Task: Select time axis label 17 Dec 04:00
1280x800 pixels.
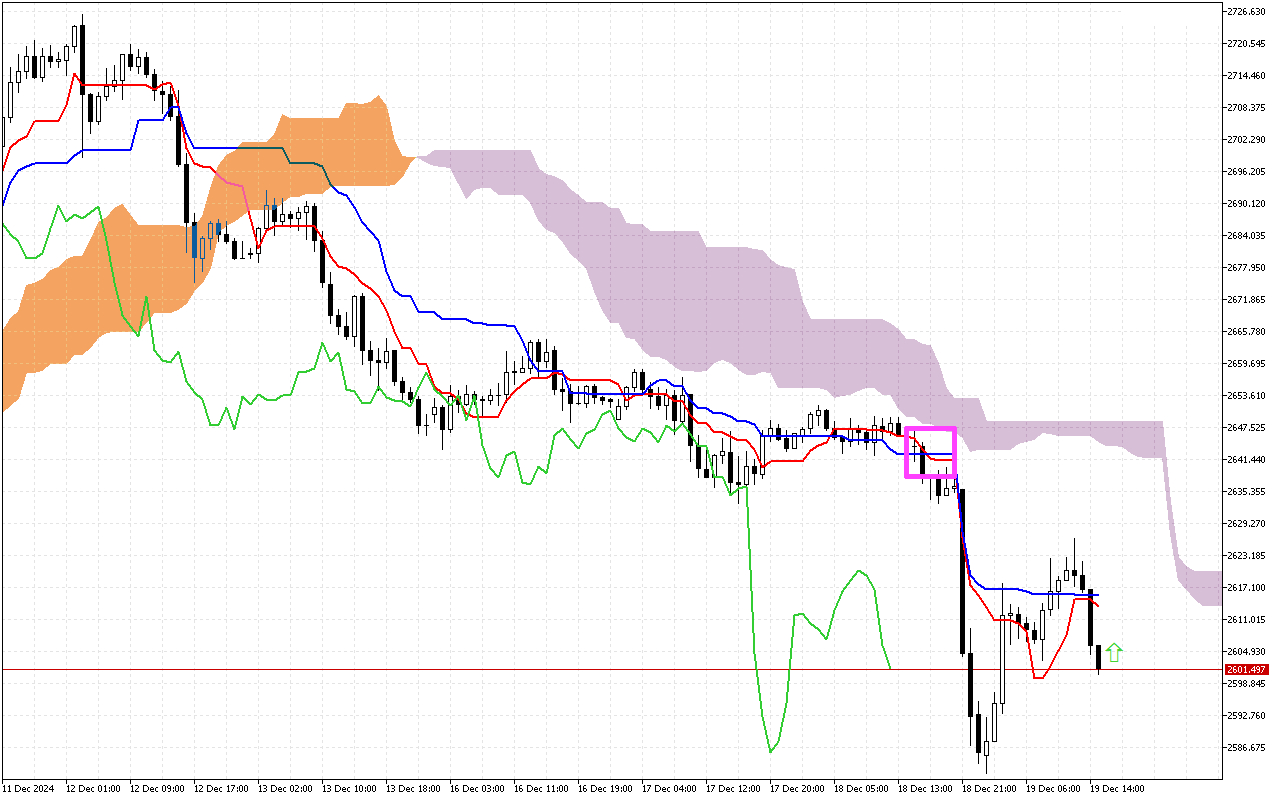Action: point(669,789)
